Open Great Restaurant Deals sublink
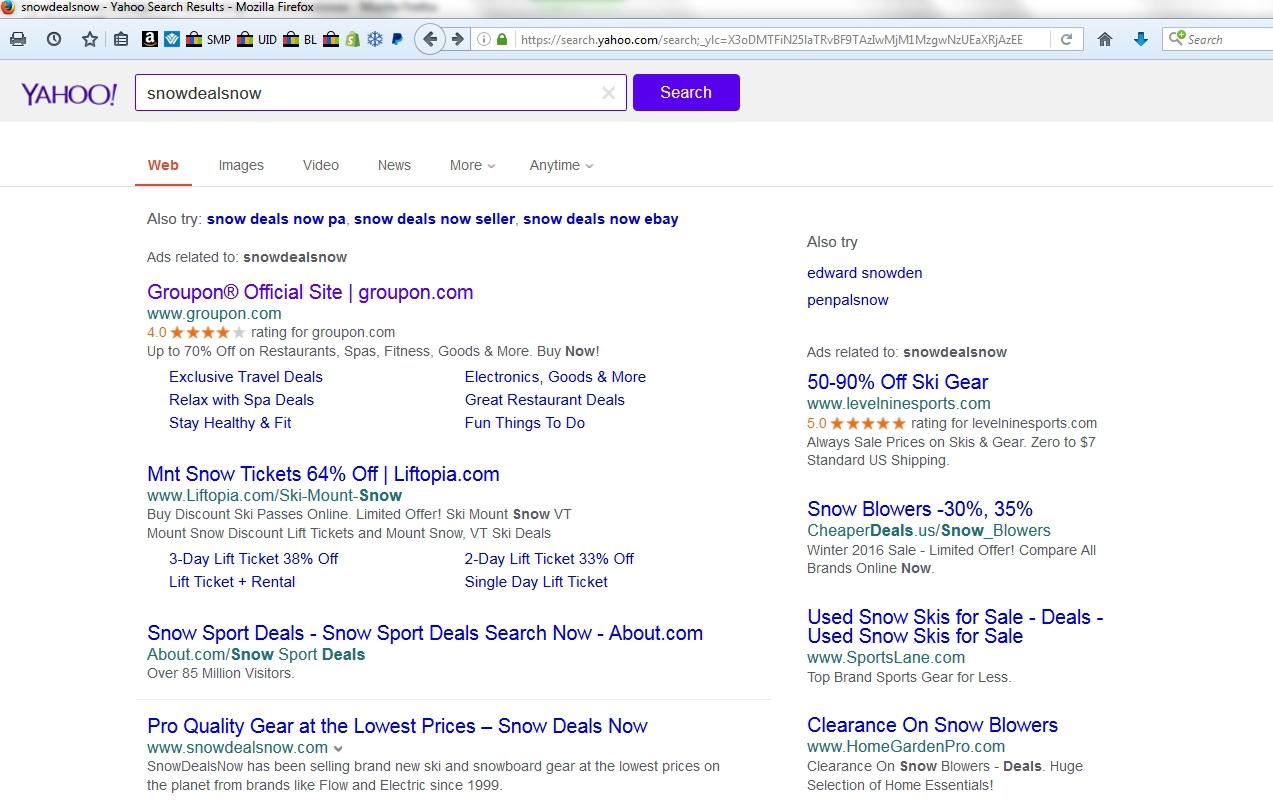 [x=545, y=400]
